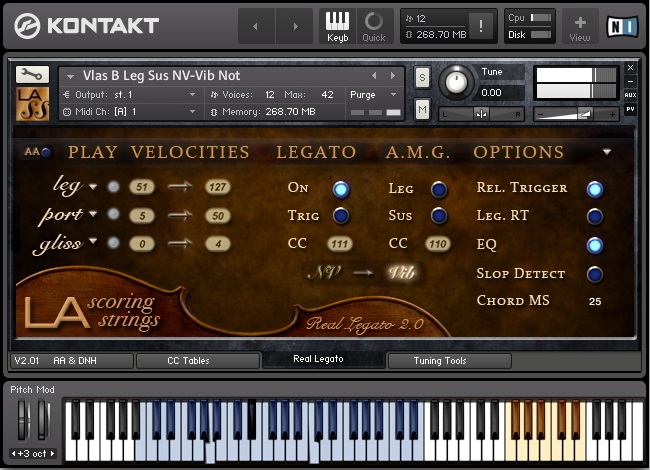Click the Mod wheel

tap(43, 420)
